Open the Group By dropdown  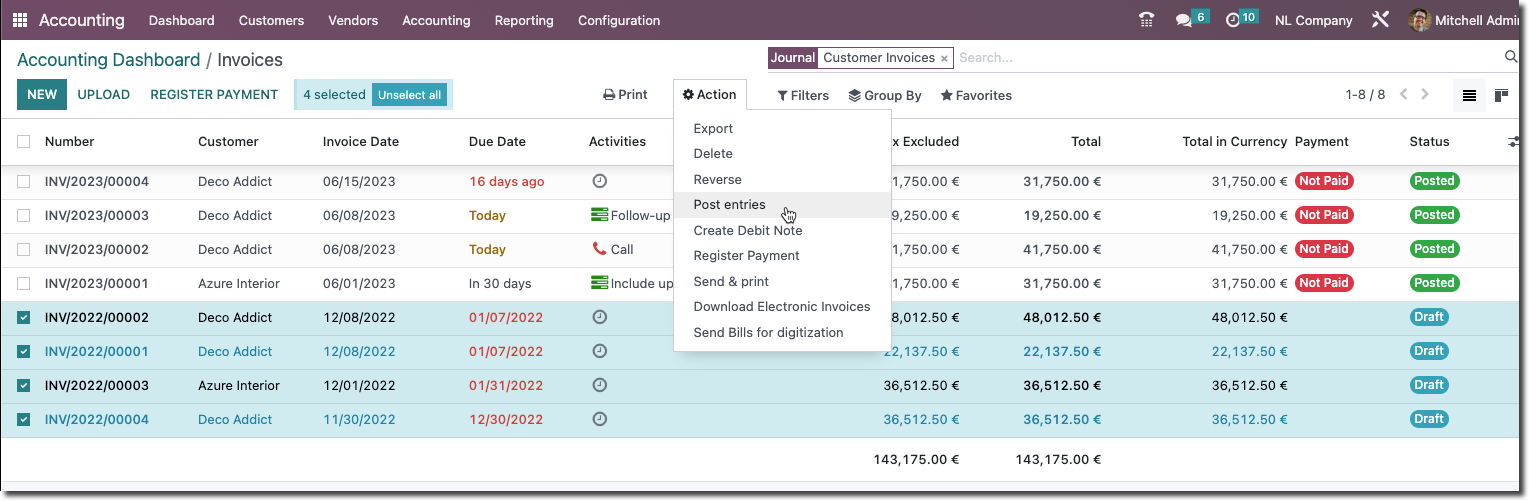(885, 95)
